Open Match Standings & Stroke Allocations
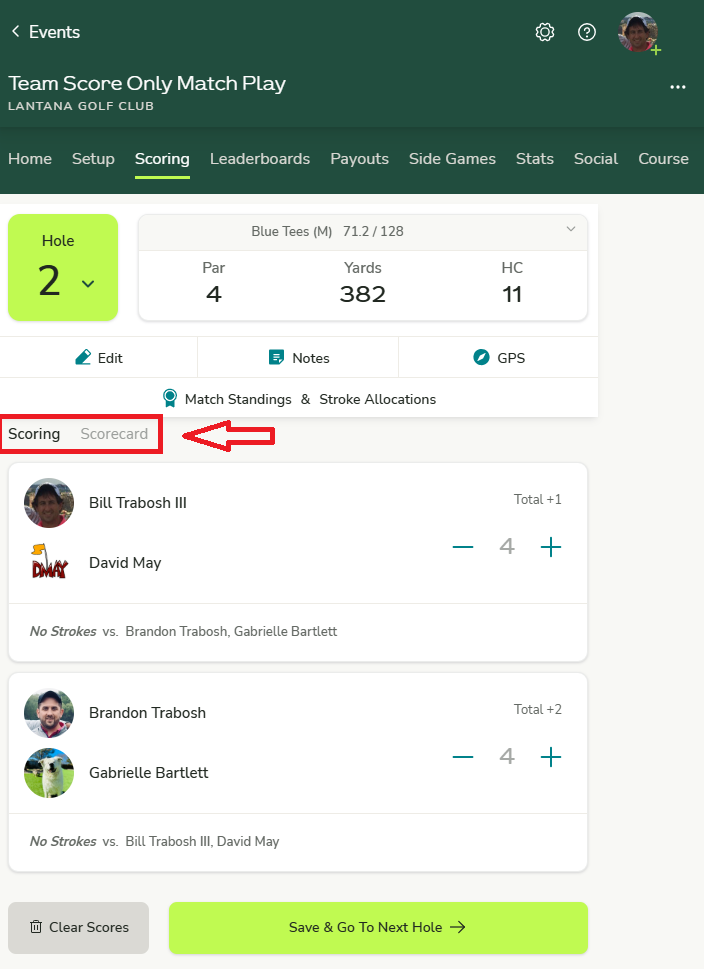This screenshot has height=969, width=704. pyautogui.click(x=299, y=399)
